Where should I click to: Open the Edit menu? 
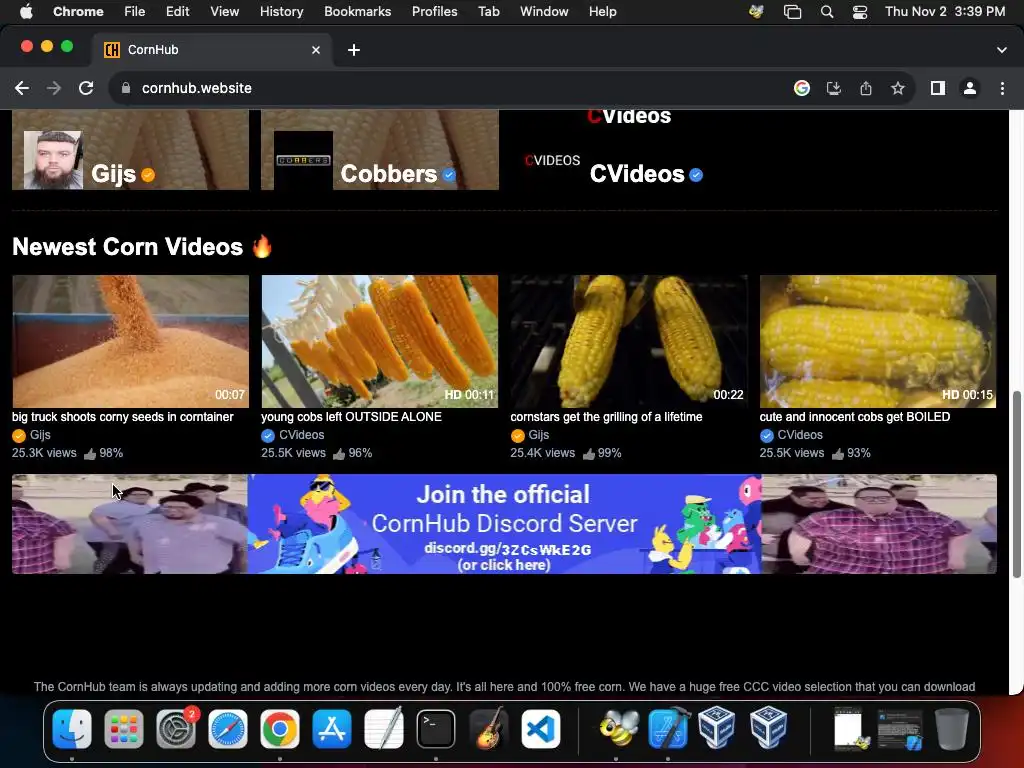click(x=177, y=12)
